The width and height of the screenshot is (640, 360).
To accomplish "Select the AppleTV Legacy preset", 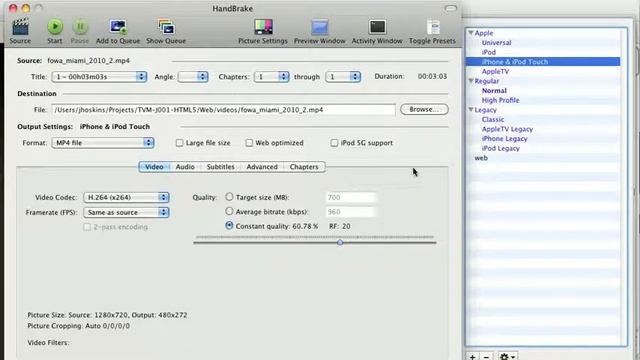I will click(507, 129).
